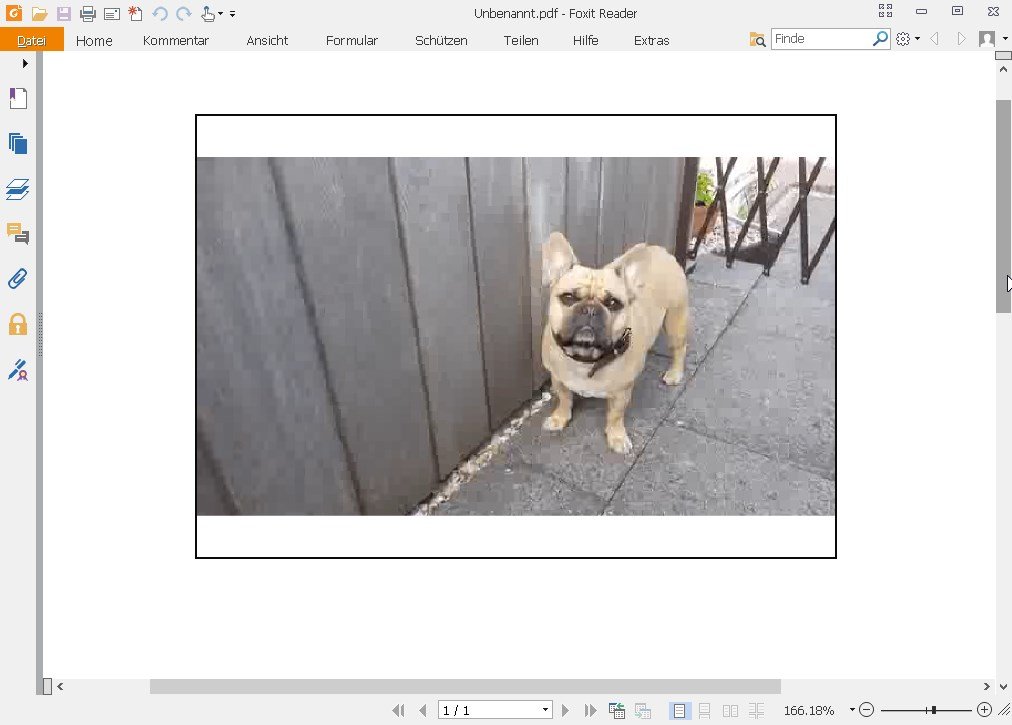Open the comments panel in sidebar

[x=17, y=233]
